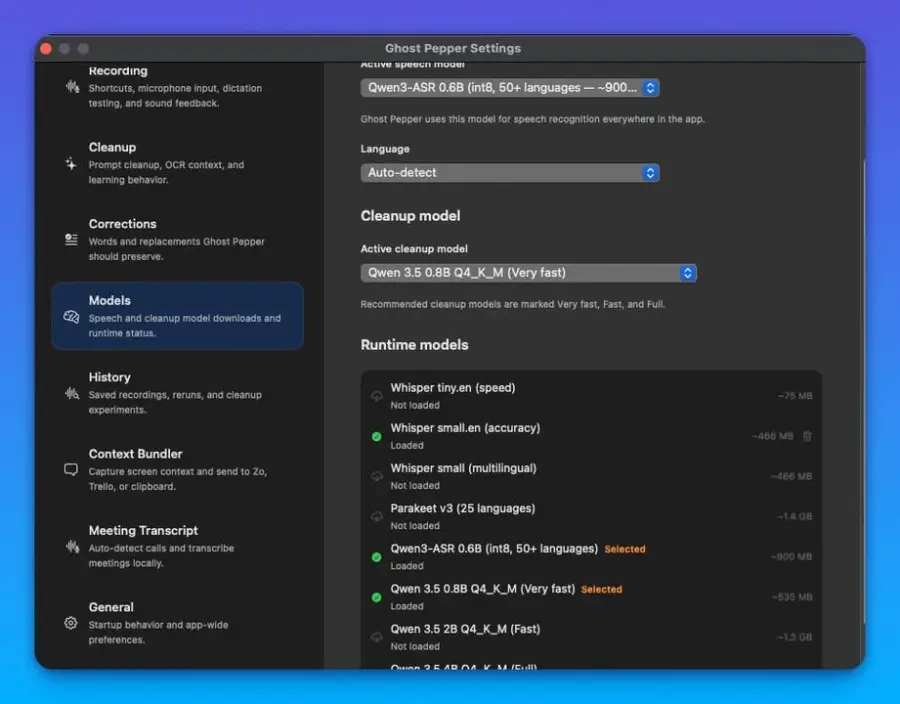Open the Cleanup settings section
Screen dimensions: 900x704
pos(177,163)
